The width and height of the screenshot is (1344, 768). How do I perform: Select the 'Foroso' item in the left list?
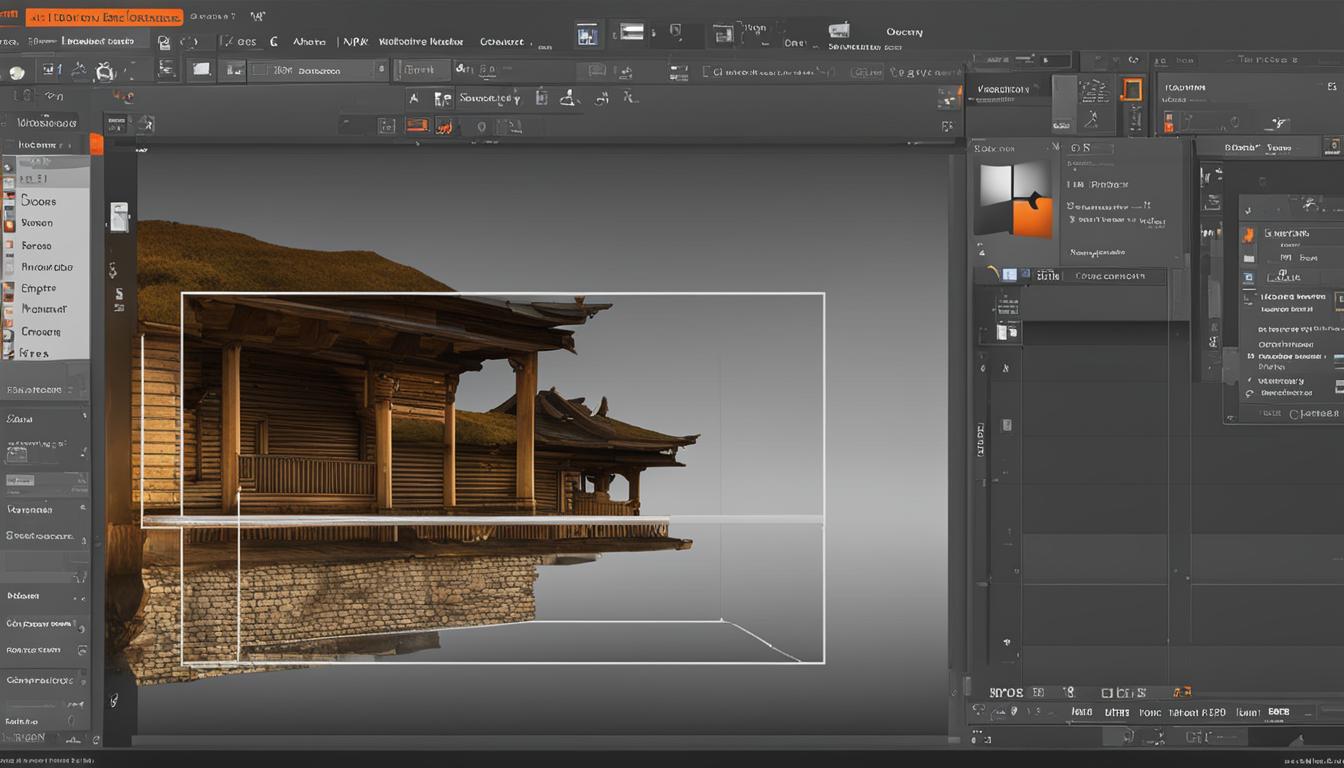pyautogui.click(x=37, y=245)
